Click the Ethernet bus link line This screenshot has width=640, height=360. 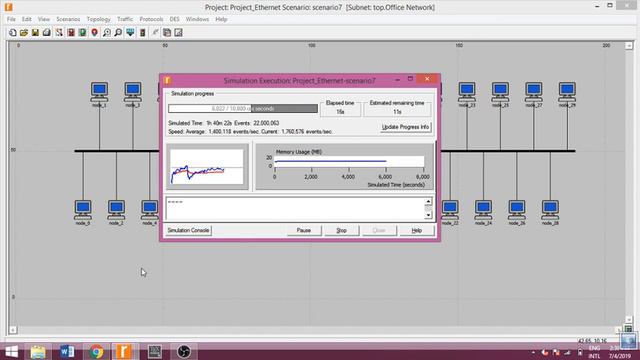click(116, 151)
